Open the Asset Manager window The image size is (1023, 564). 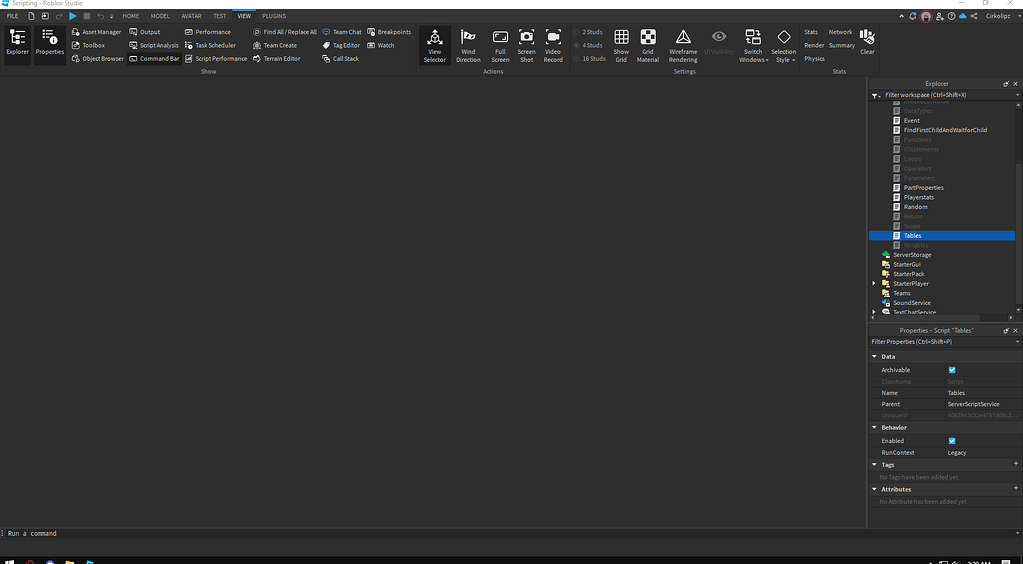(x=97, y=32)
